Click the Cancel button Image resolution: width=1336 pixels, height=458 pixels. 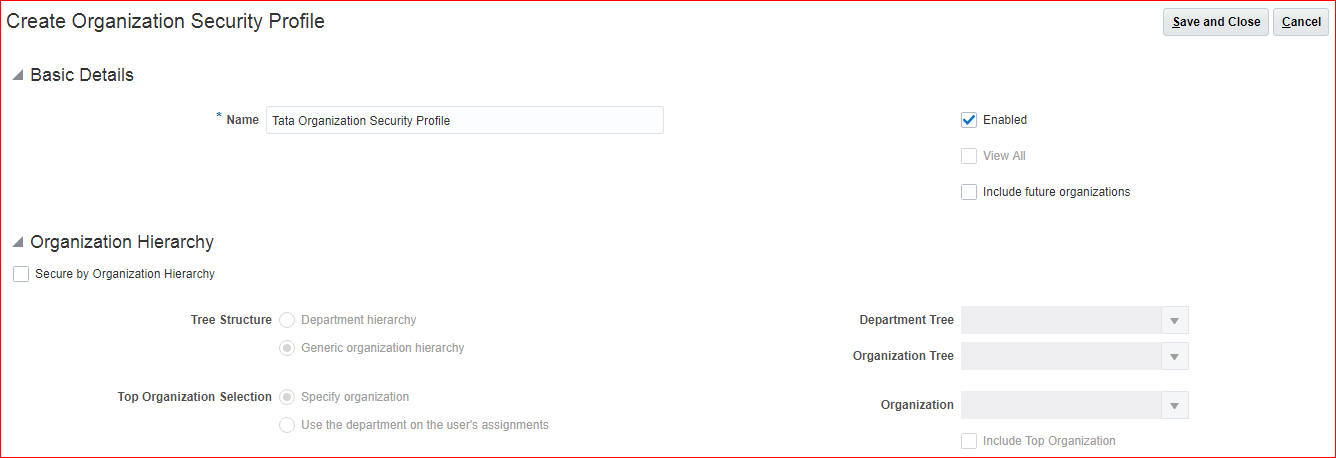click(x=1300, y=22)
